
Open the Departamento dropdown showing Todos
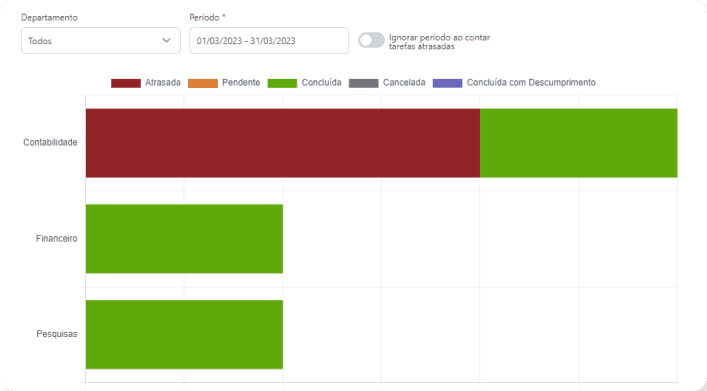tap(101, 41)
